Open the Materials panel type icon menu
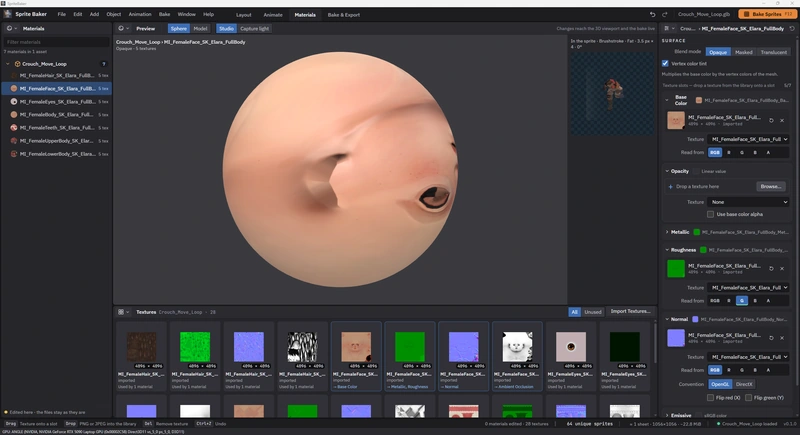 point(11,29)
